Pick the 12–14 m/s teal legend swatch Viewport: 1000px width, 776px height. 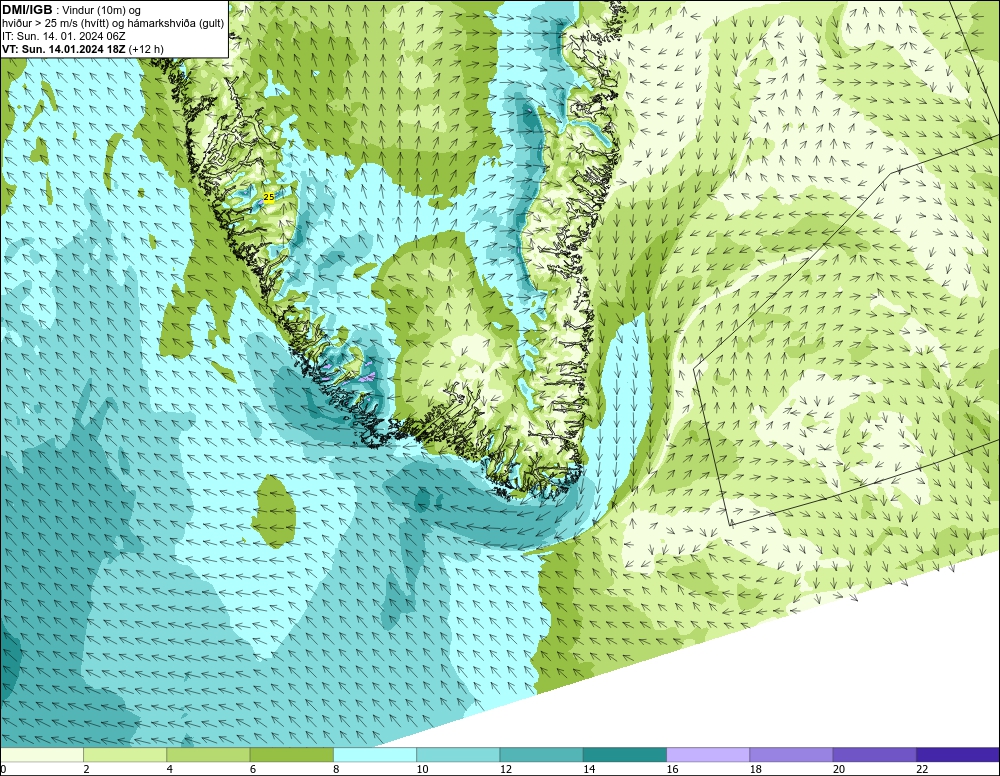(541, 755)
